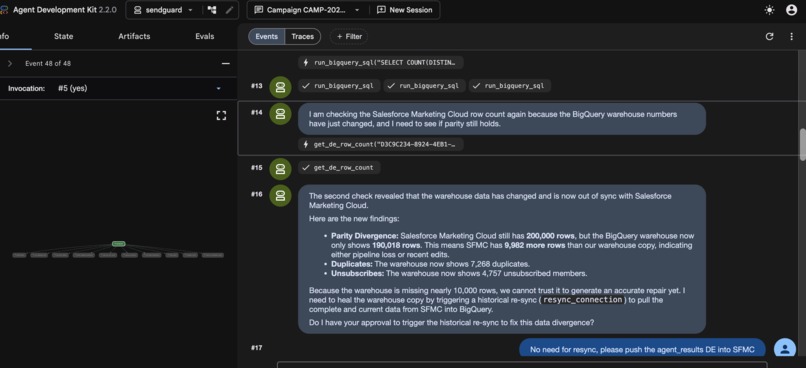Toggle the light/dark theme sun icon

coord(769,10)
